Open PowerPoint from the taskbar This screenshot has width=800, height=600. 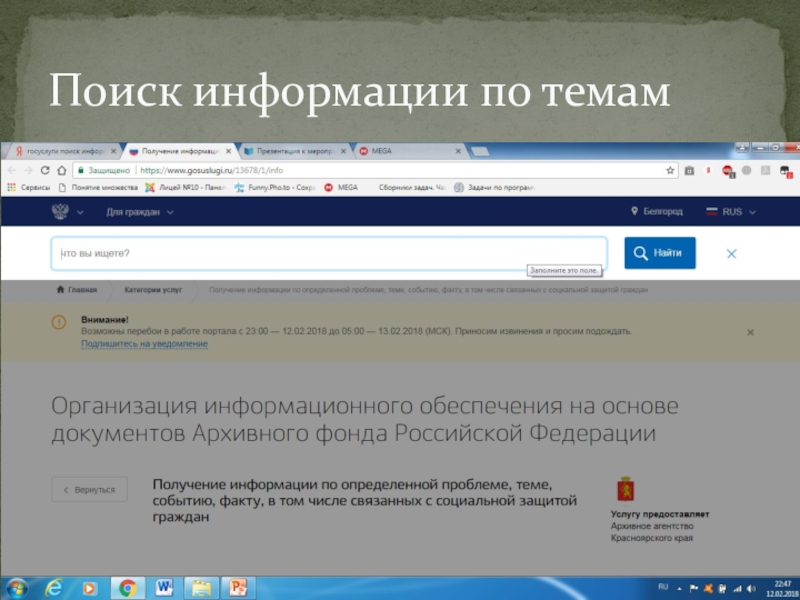click(238, 587)
